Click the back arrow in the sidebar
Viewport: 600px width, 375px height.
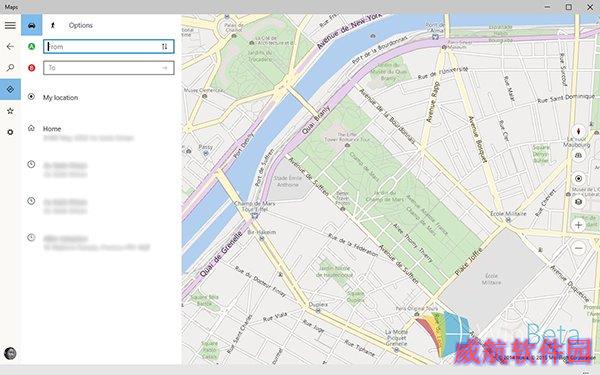[x=10, y=47]
